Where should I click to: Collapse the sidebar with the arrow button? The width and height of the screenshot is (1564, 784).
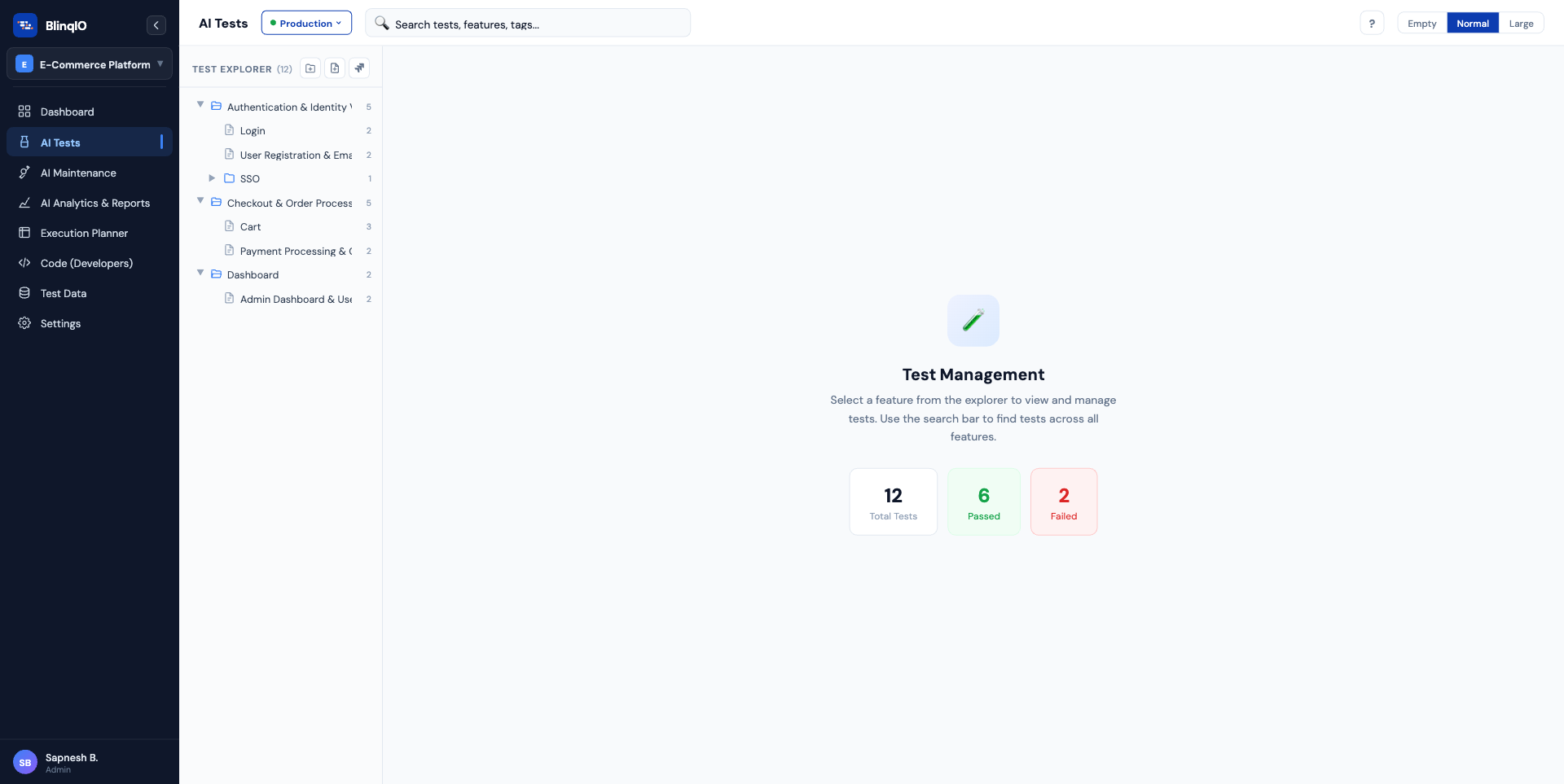coord(156,25)
